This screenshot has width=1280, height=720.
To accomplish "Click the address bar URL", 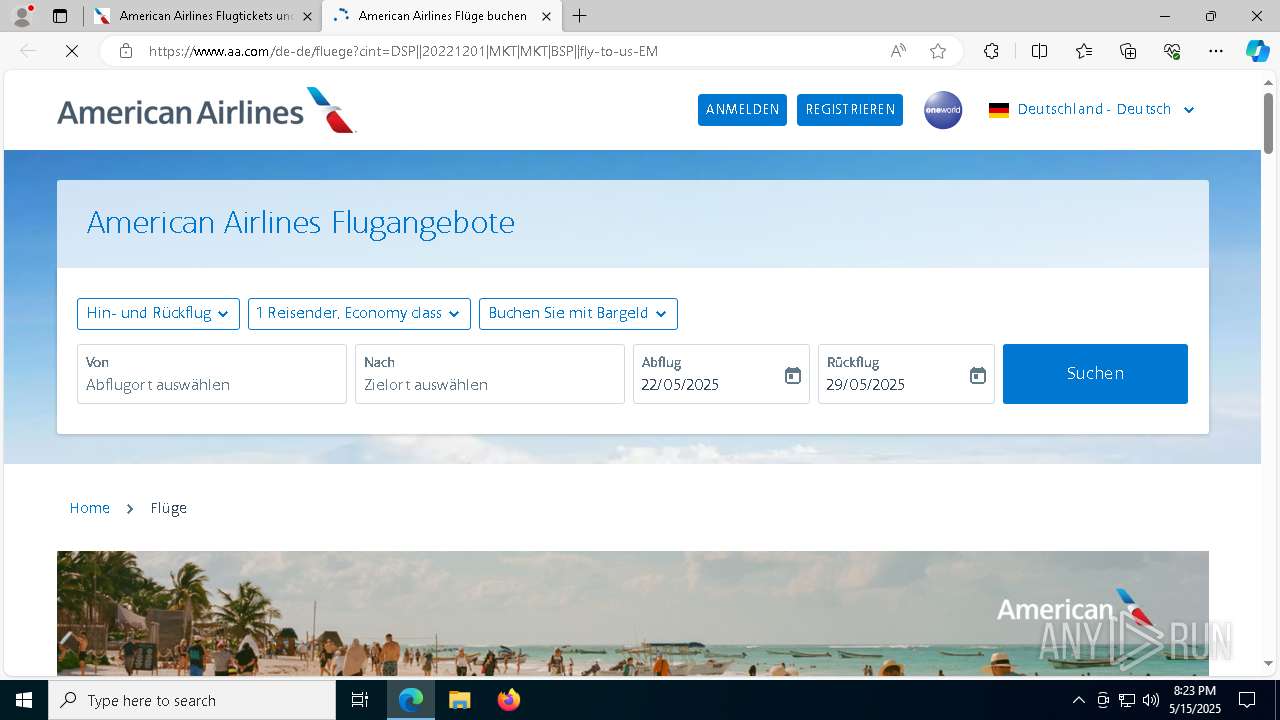I will point(403,51).
